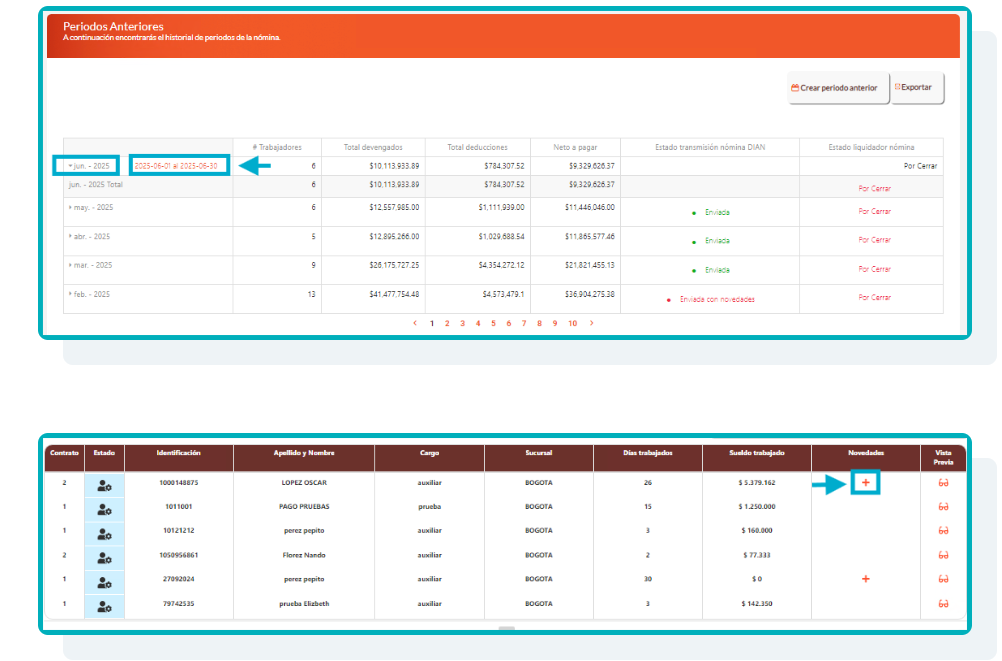Go to previous page with the left arrow
Screen dimensions: 1002x661
click(x=415, y=324)
